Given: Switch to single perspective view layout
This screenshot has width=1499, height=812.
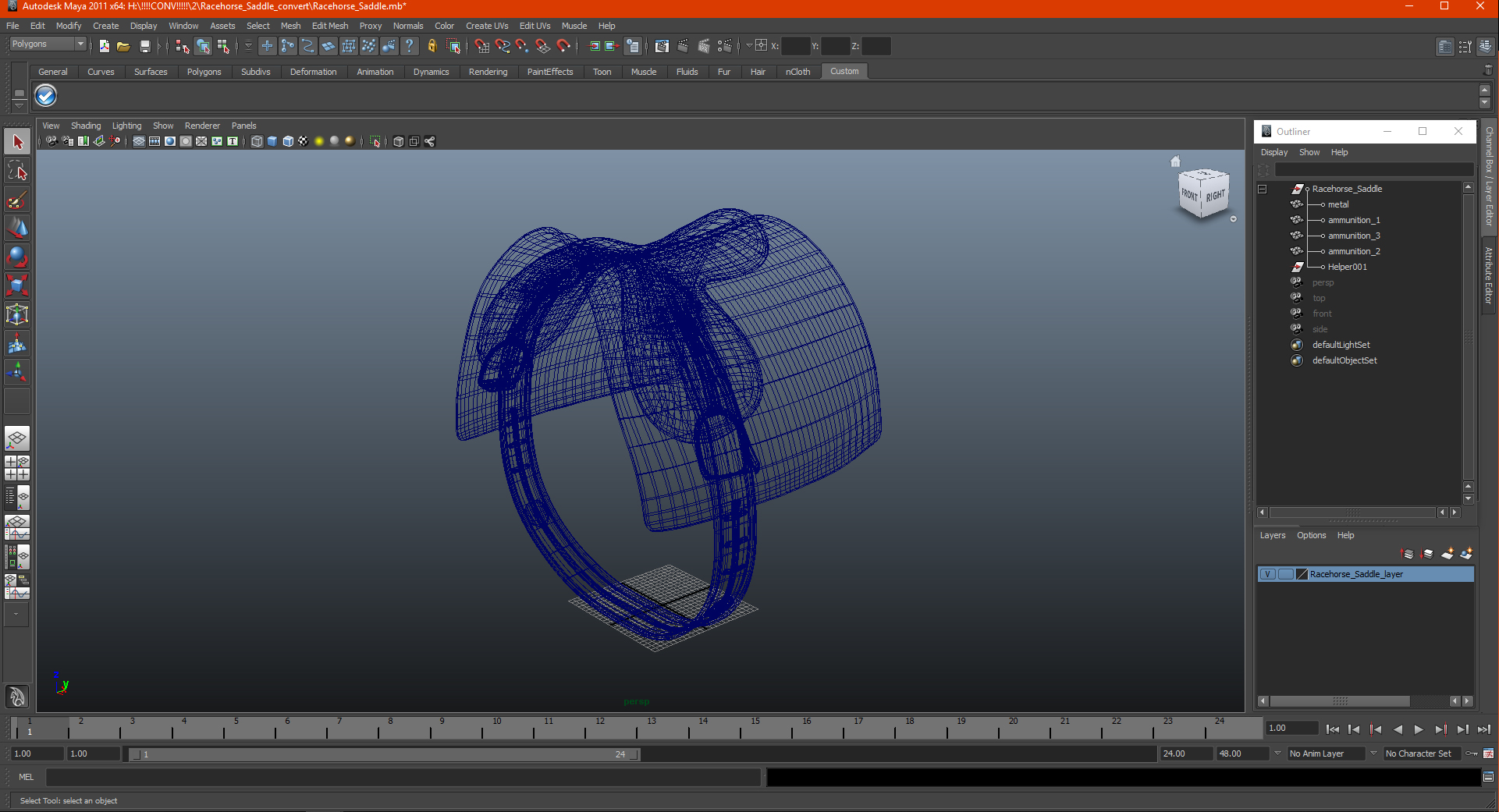Looking at the screenshot, I should tap(17, 438).
